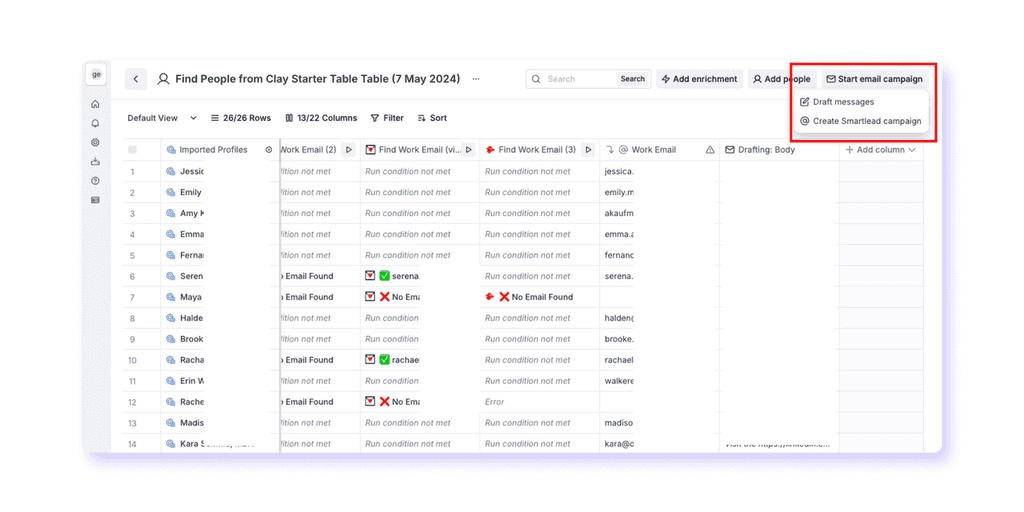Run the Find Work Email (3) column

click(x=588, y=150)
